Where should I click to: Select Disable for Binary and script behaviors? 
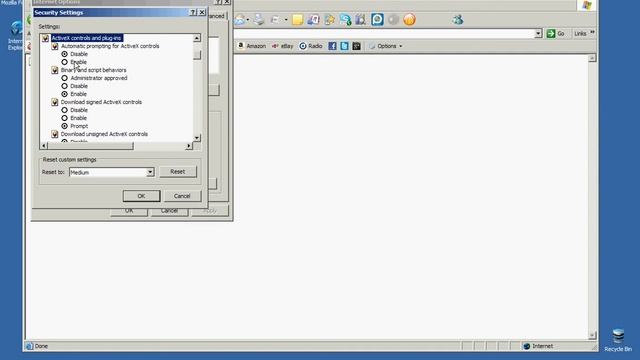64,86
